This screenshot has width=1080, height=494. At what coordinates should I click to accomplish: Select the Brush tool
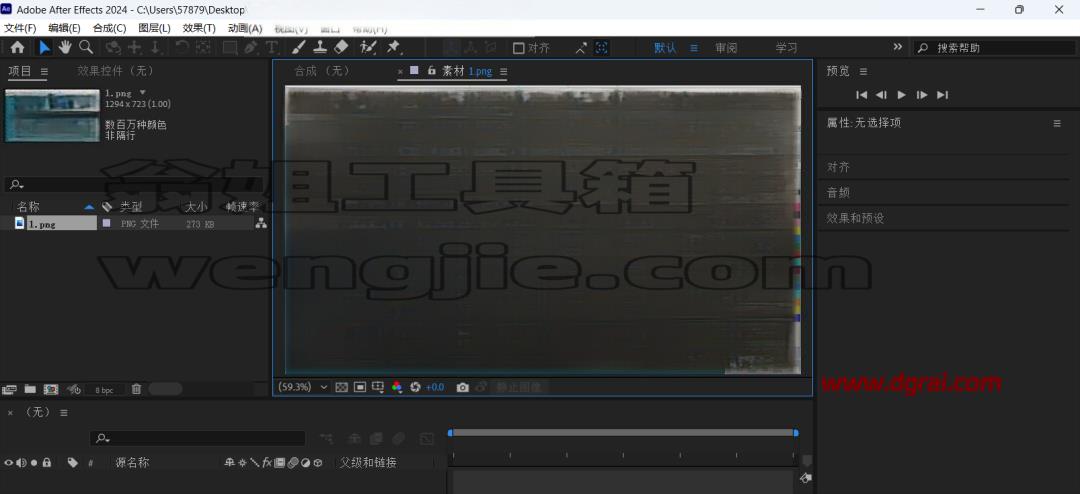click(x=298, y=47)
